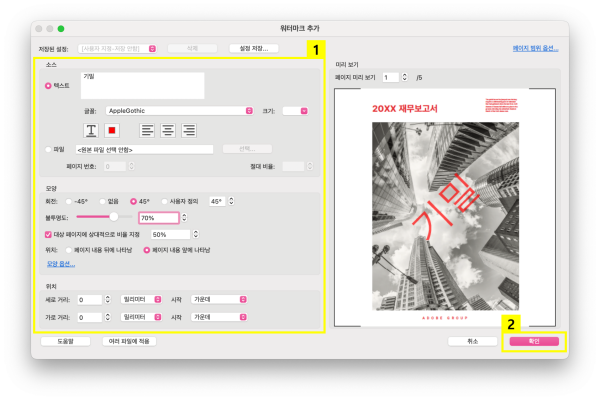The image size is (600, 400).
Task: Open the 페이지 범위 옵션... link
Action: point(535,48)
